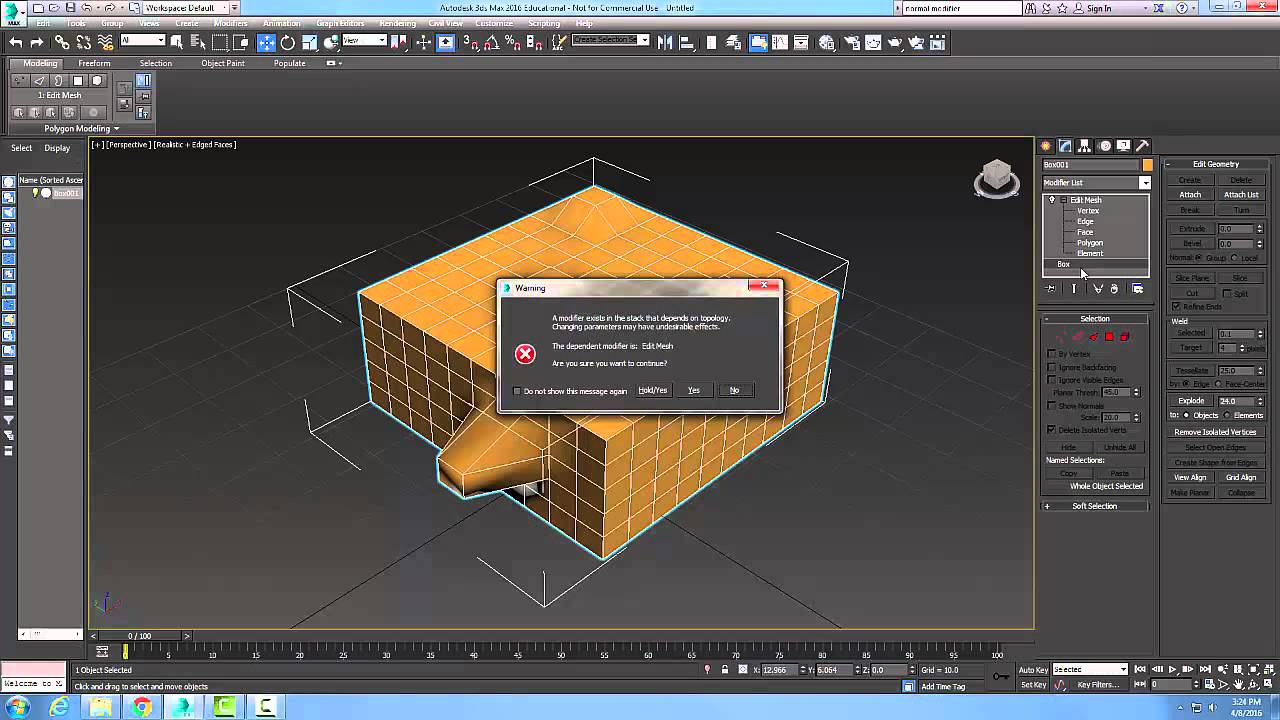Image resolution: width=1280 pixels, height=720 pixels.
Task: Click Remove Isolated Vertices button
Action: point(1215,432)
